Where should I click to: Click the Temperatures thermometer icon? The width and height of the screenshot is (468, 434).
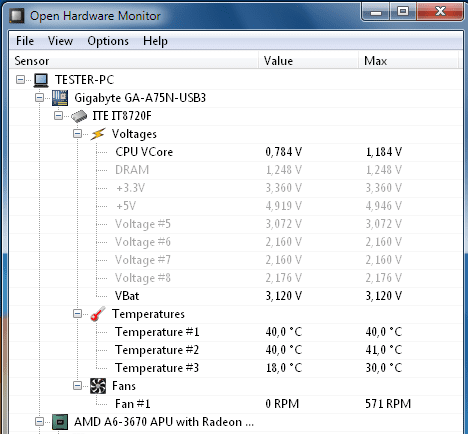[98, 314]
